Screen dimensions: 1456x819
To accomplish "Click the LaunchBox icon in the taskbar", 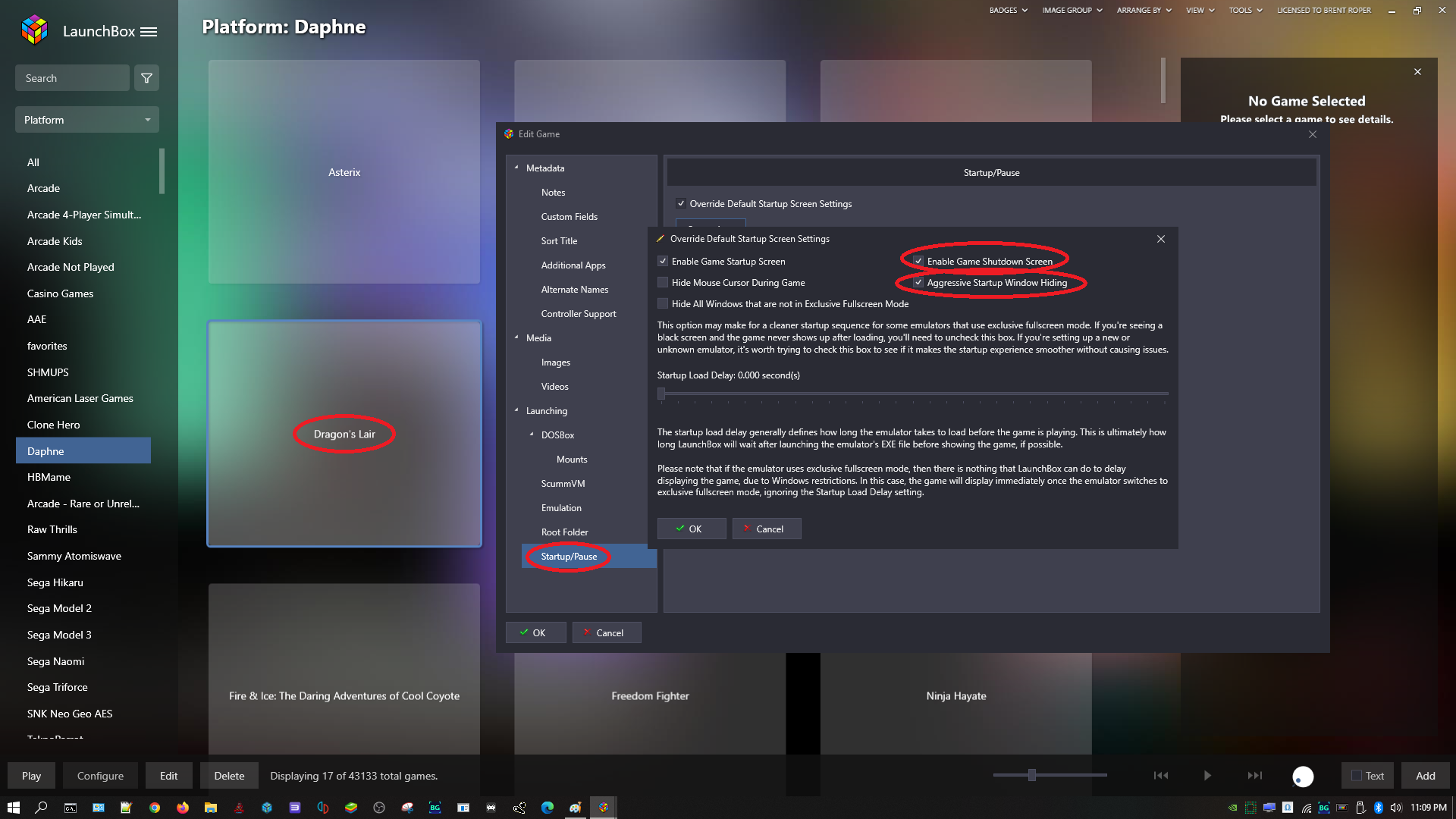I will 604,808.
